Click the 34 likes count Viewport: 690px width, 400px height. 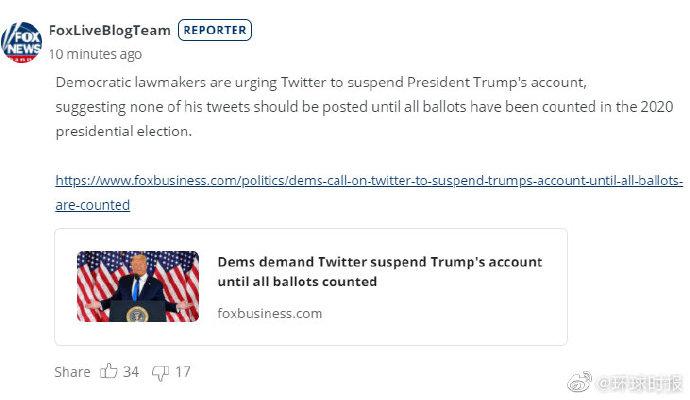(x=131, y=372)
